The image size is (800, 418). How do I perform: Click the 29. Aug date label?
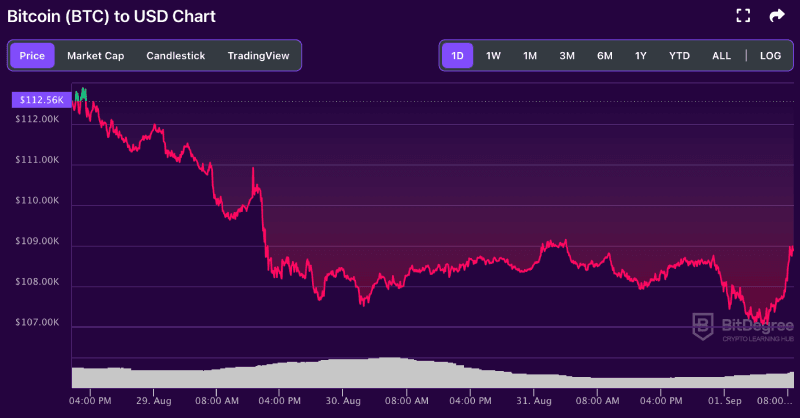pyautogui.click(x=154, y=401)
